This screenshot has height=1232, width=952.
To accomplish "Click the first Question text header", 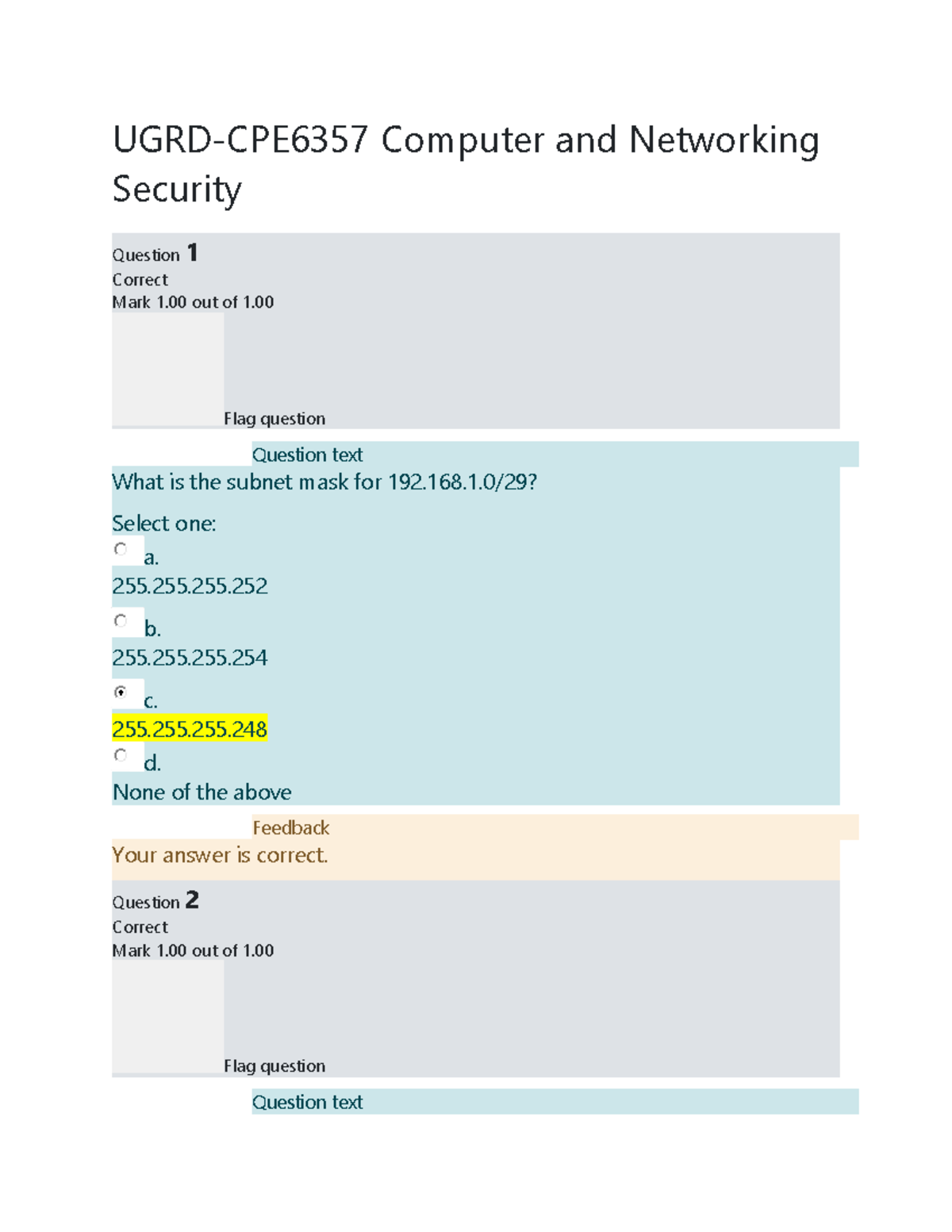I will 307,455.
